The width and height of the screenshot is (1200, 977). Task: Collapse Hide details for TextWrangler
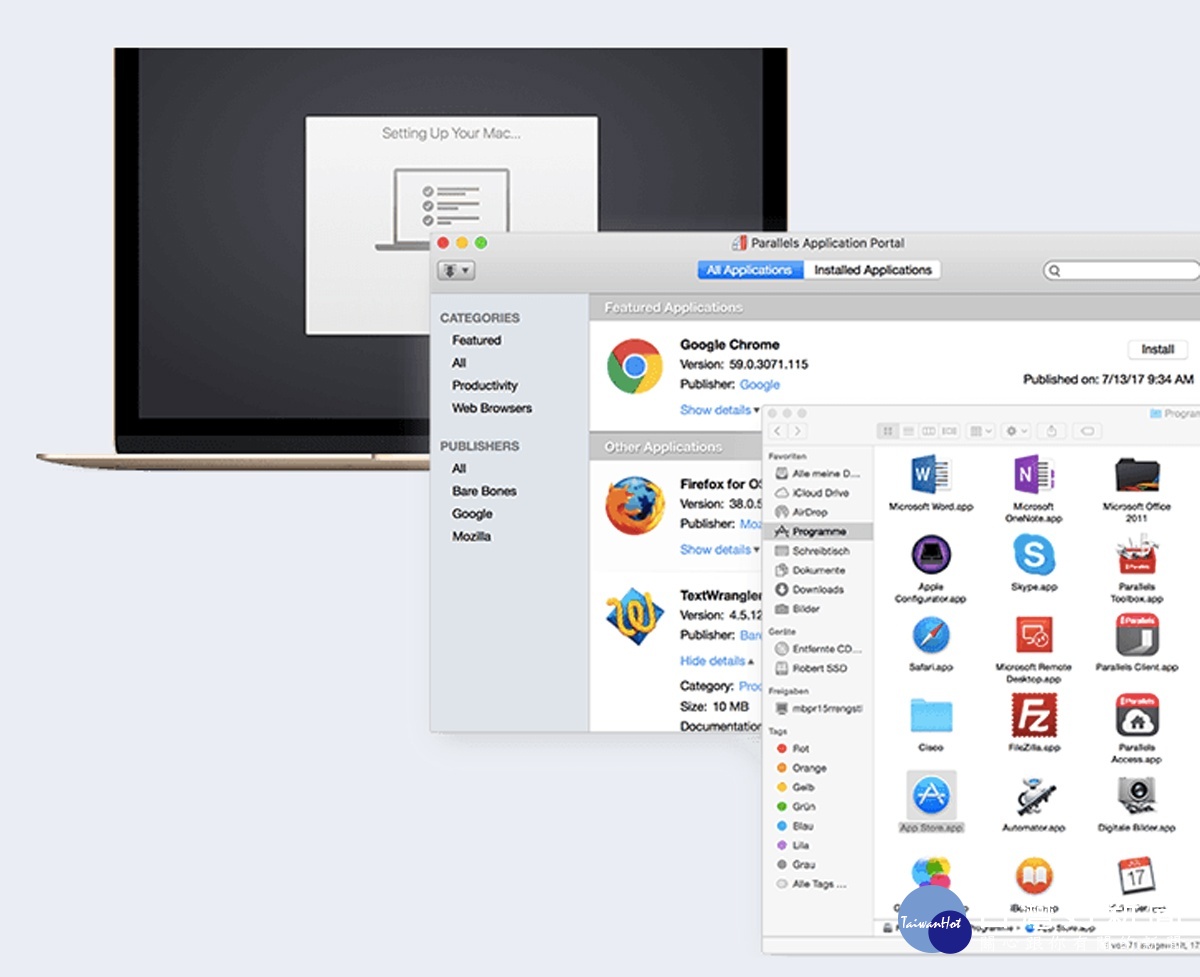click(717, 661)
